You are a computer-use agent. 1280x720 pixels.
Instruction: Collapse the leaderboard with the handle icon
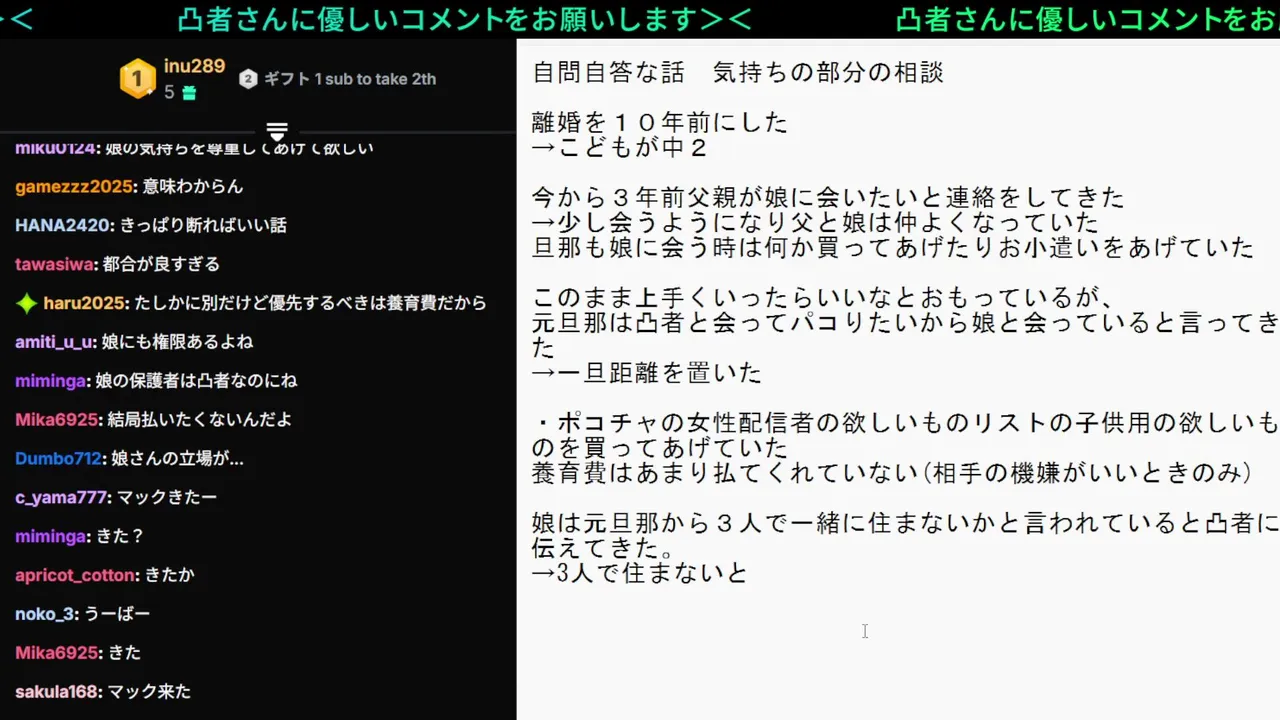[x=277, y=131]
